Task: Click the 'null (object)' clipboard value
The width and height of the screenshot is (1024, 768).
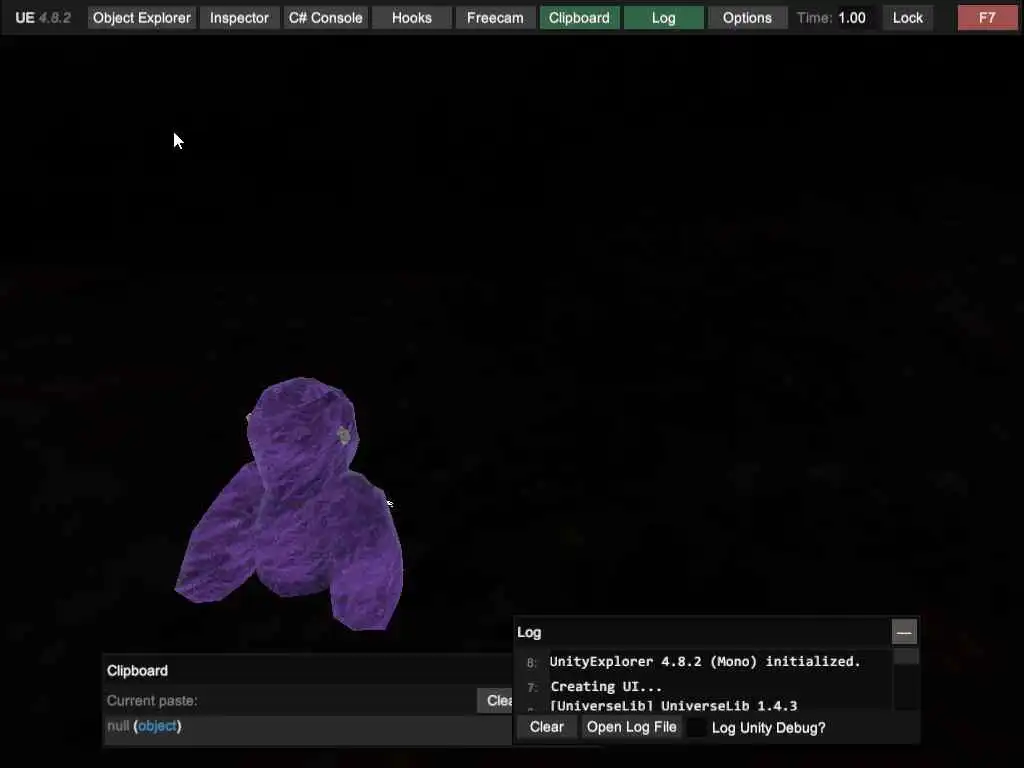Action: (x=144, y=726)
